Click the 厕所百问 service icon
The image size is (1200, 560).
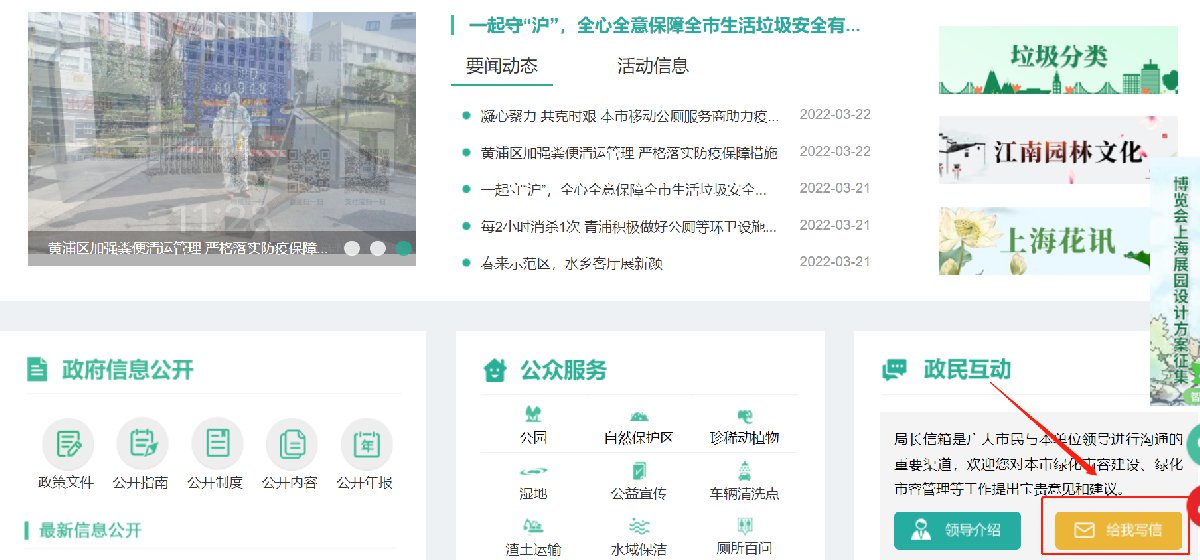744,526
